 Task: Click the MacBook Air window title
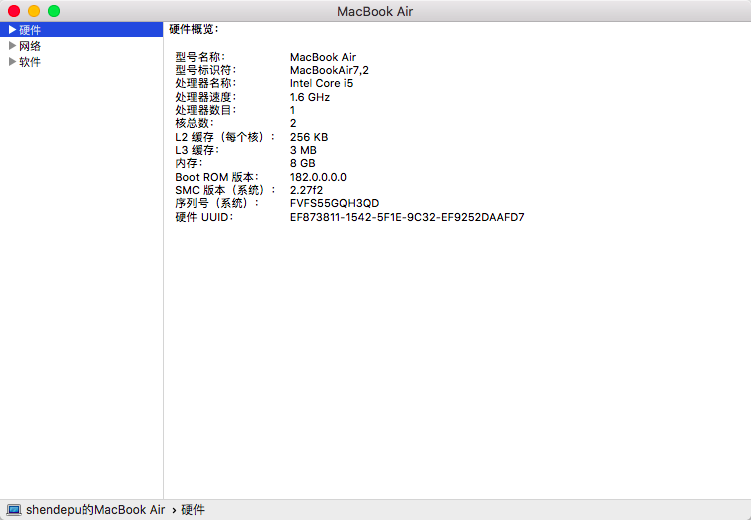pos(375,11)
